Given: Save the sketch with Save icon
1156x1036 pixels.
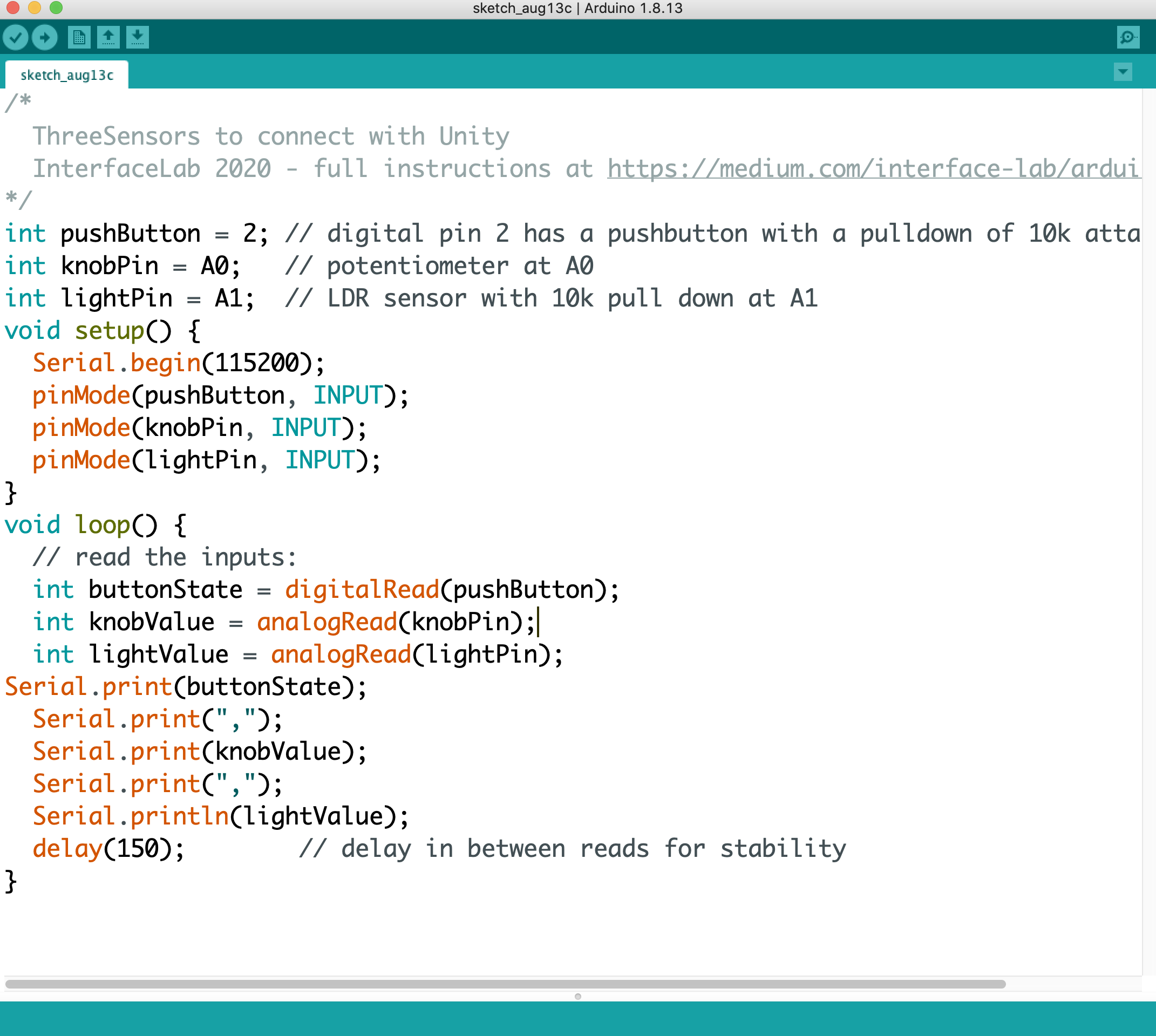Looking at the screenshot, I should tap(137, 38).
